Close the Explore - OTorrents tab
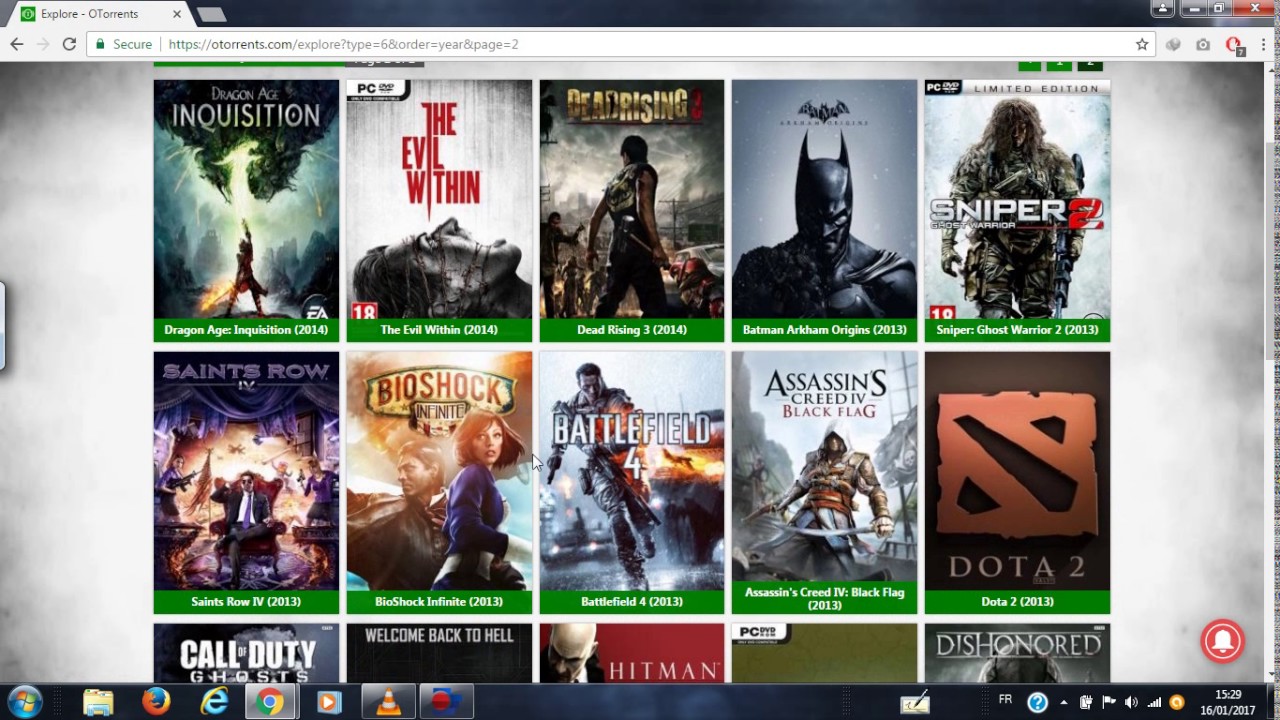The image size is (1280, 720). (177, 14)
